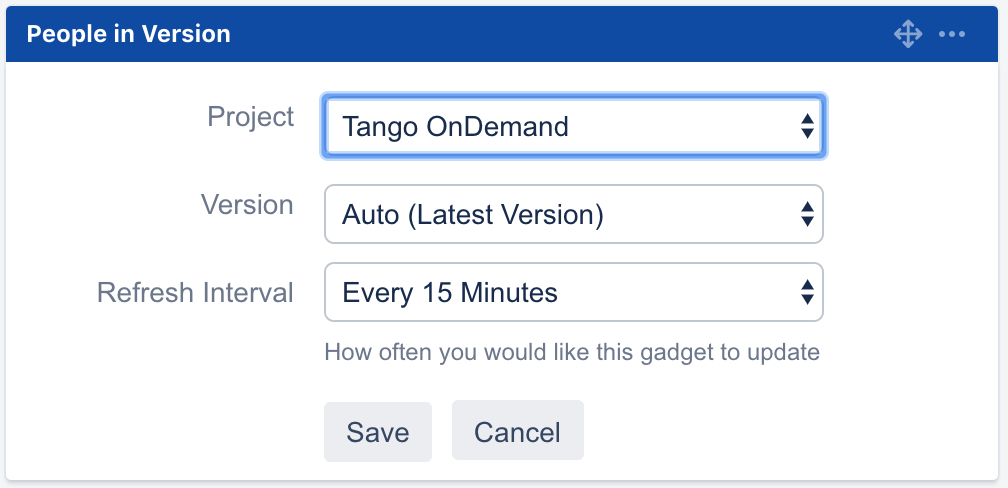Open the Project dropdown showing Tango OnDemand
This screenshot has height=488, width=1008.
point(573,127)
